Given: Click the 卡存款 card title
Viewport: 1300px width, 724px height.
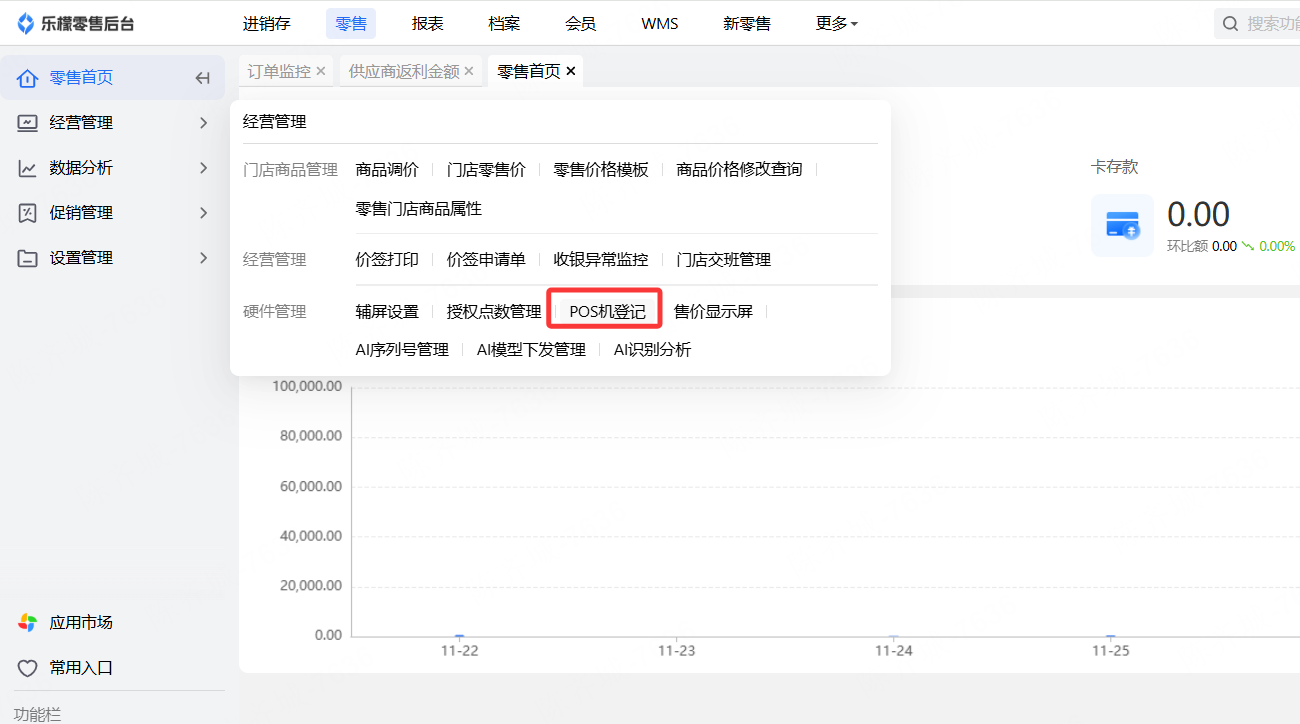Looking at the screenshot, I should tap(1114, 167).
